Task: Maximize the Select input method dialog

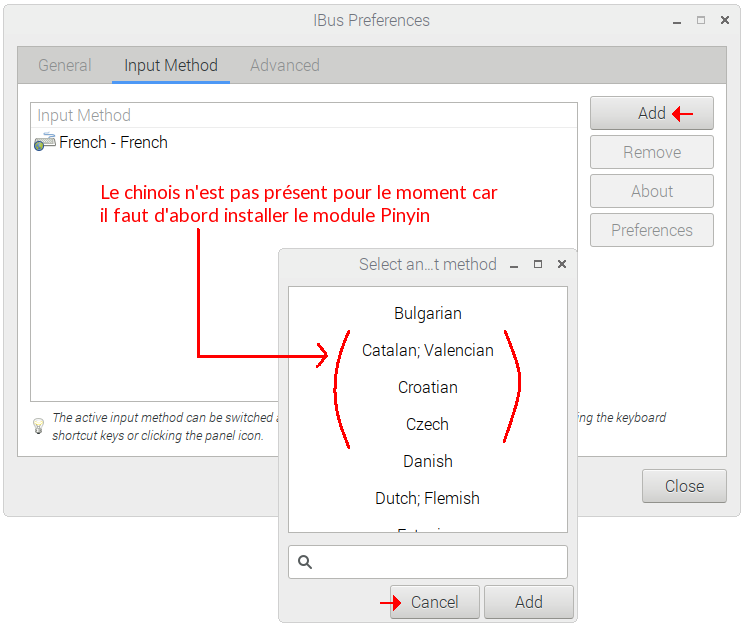Action: [538, 264]
